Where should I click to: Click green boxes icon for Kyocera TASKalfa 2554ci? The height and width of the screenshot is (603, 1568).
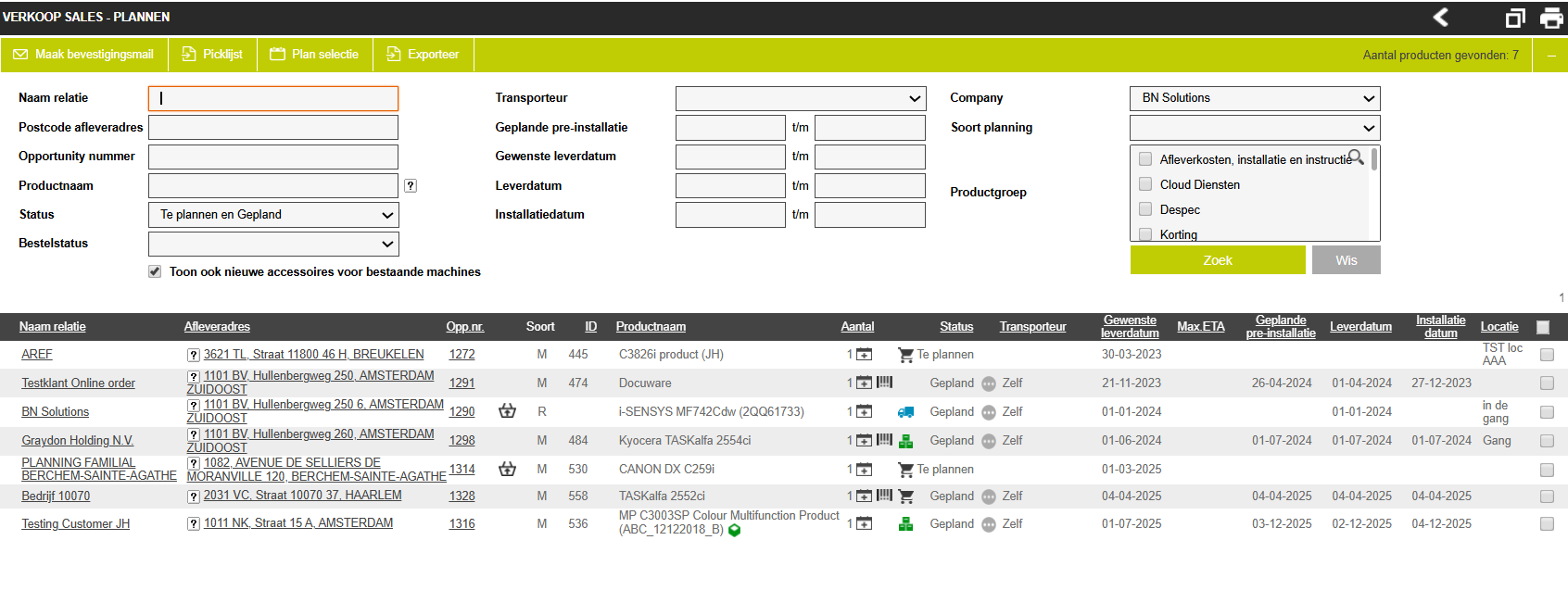tap(905, 441)
